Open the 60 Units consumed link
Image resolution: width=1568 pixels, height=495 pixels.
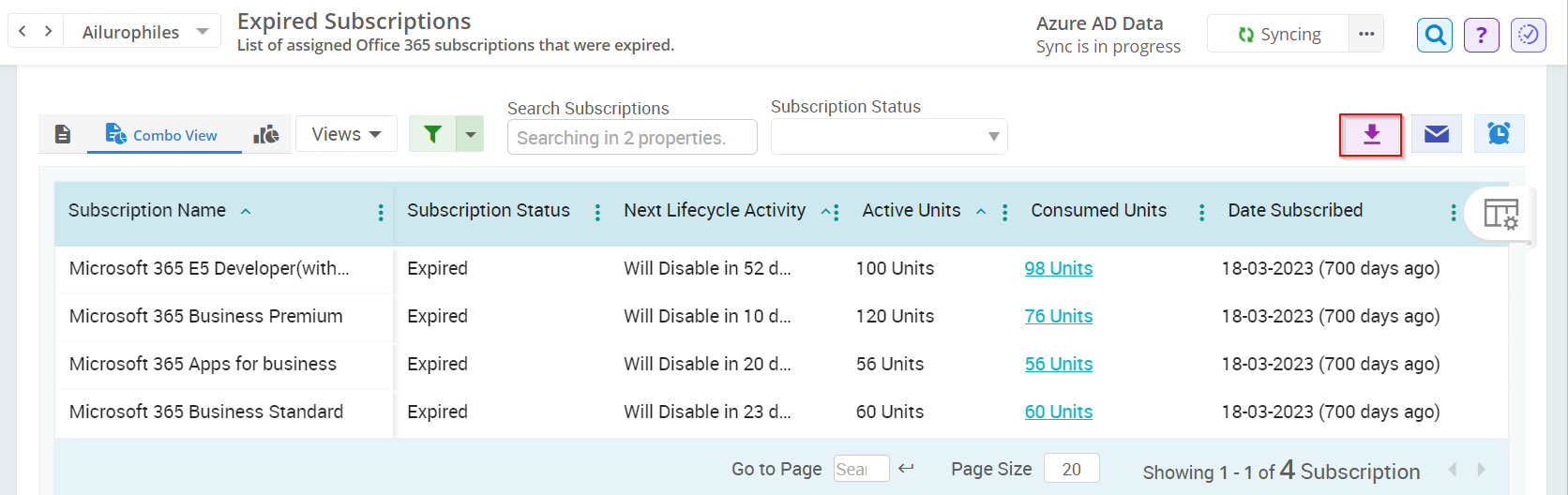[x=1059, y=412]
